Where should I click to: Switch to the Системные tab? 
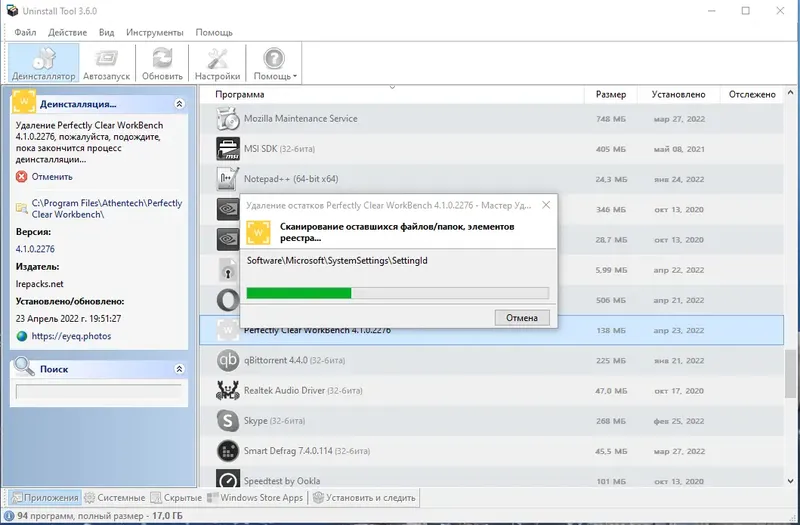click(115, 497)
